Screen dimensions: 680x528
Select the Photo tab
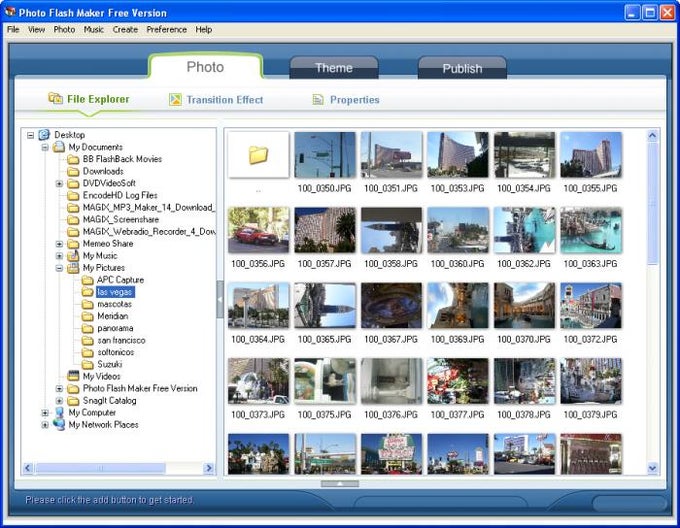(205, 67)
